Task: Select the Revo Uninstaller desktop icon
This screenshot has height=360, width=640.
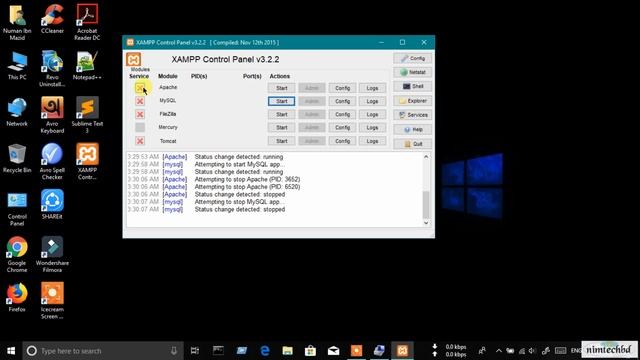Action: [x=52, y=69]
